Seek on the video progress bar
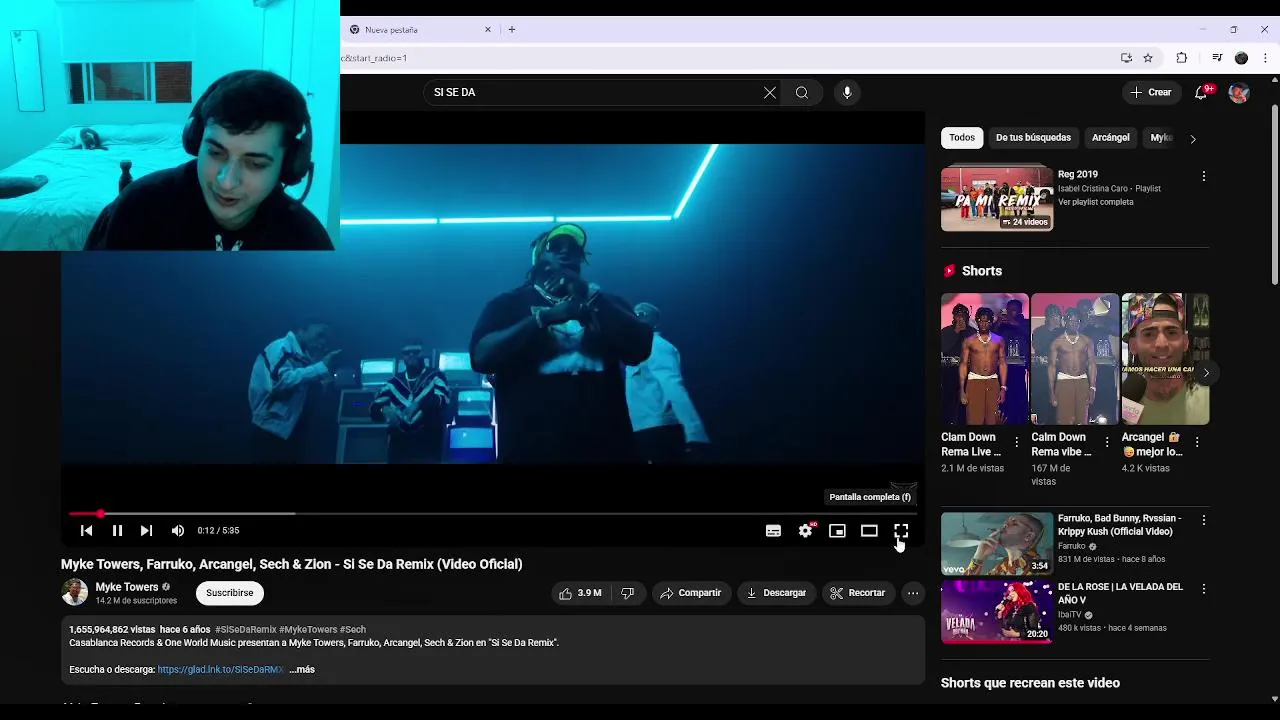 coord(493,514)
